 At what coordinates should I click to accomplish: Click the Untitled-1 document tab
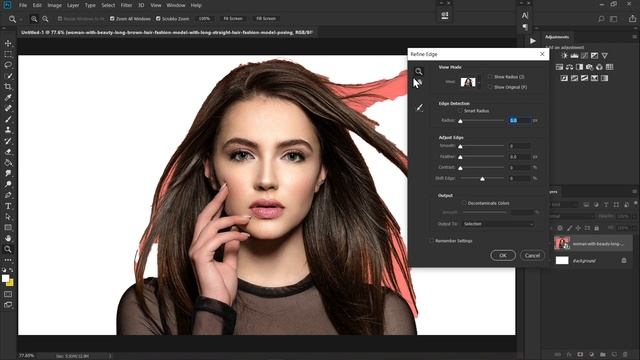[167, 32]
